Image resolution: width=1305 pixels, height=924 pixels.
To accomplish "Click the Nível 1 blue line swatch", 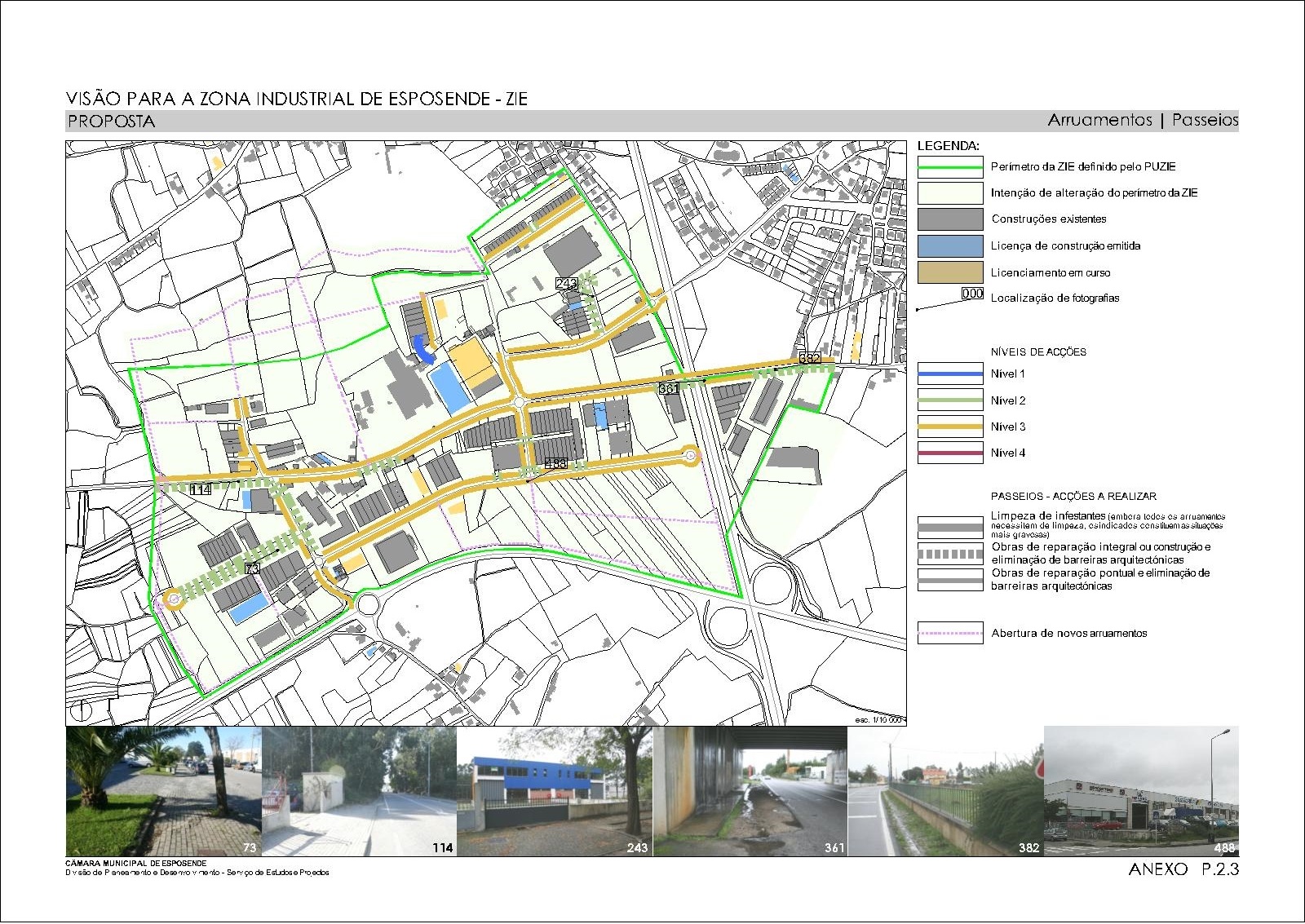I will tap(950, 374).
